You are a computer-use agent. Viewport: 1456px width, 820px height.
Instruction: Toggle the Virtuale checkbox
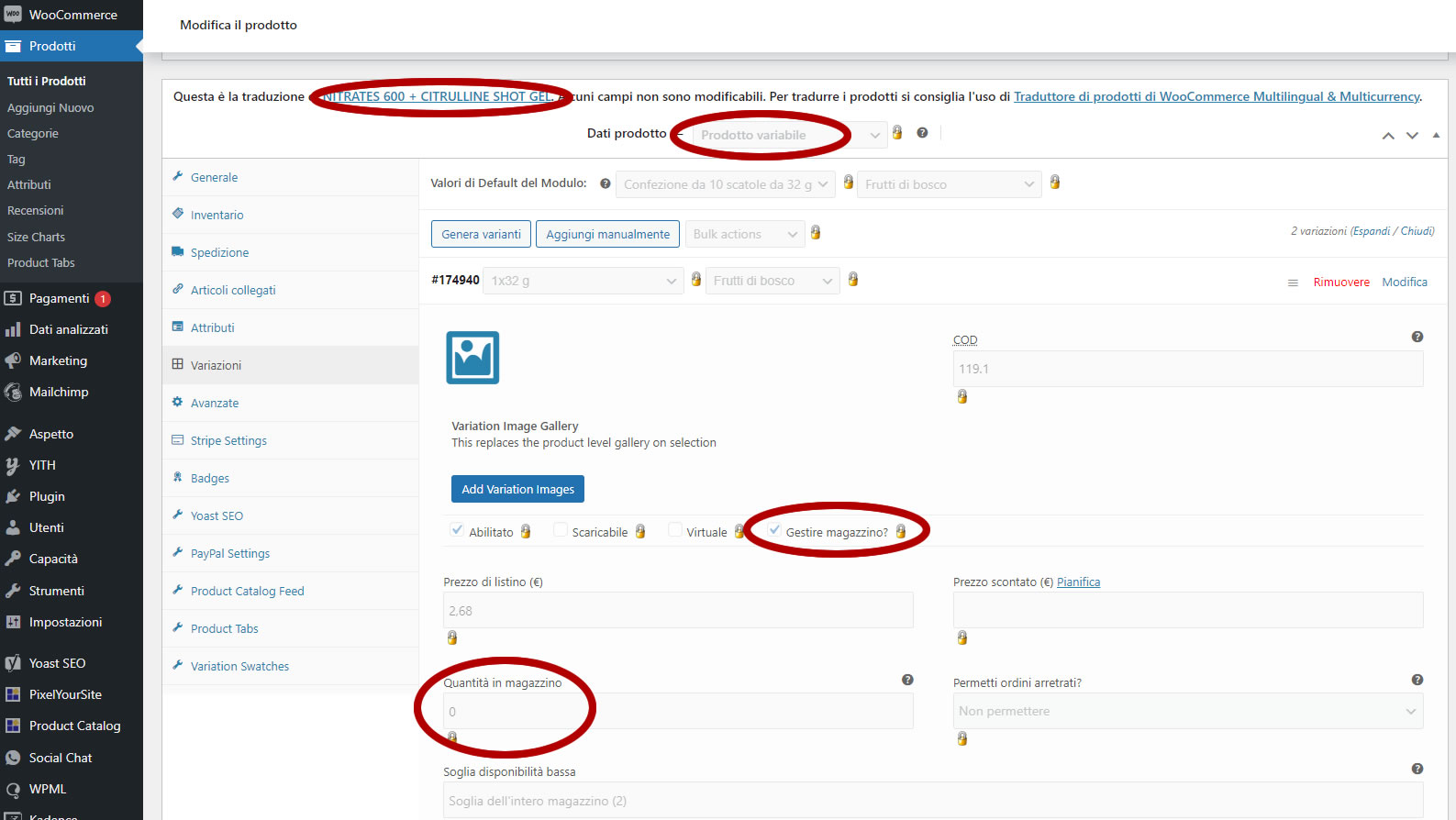pos(675,530)
